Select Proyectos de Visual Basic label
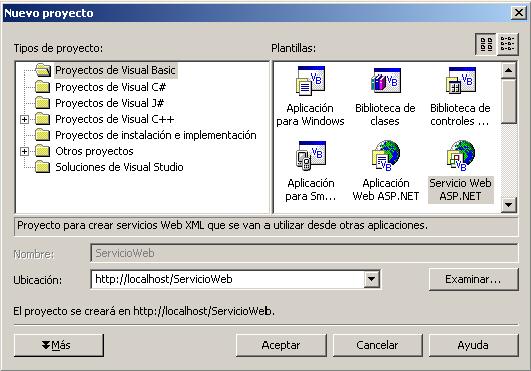The width and height of the screenshot is (531, 371). pos(115,70)
